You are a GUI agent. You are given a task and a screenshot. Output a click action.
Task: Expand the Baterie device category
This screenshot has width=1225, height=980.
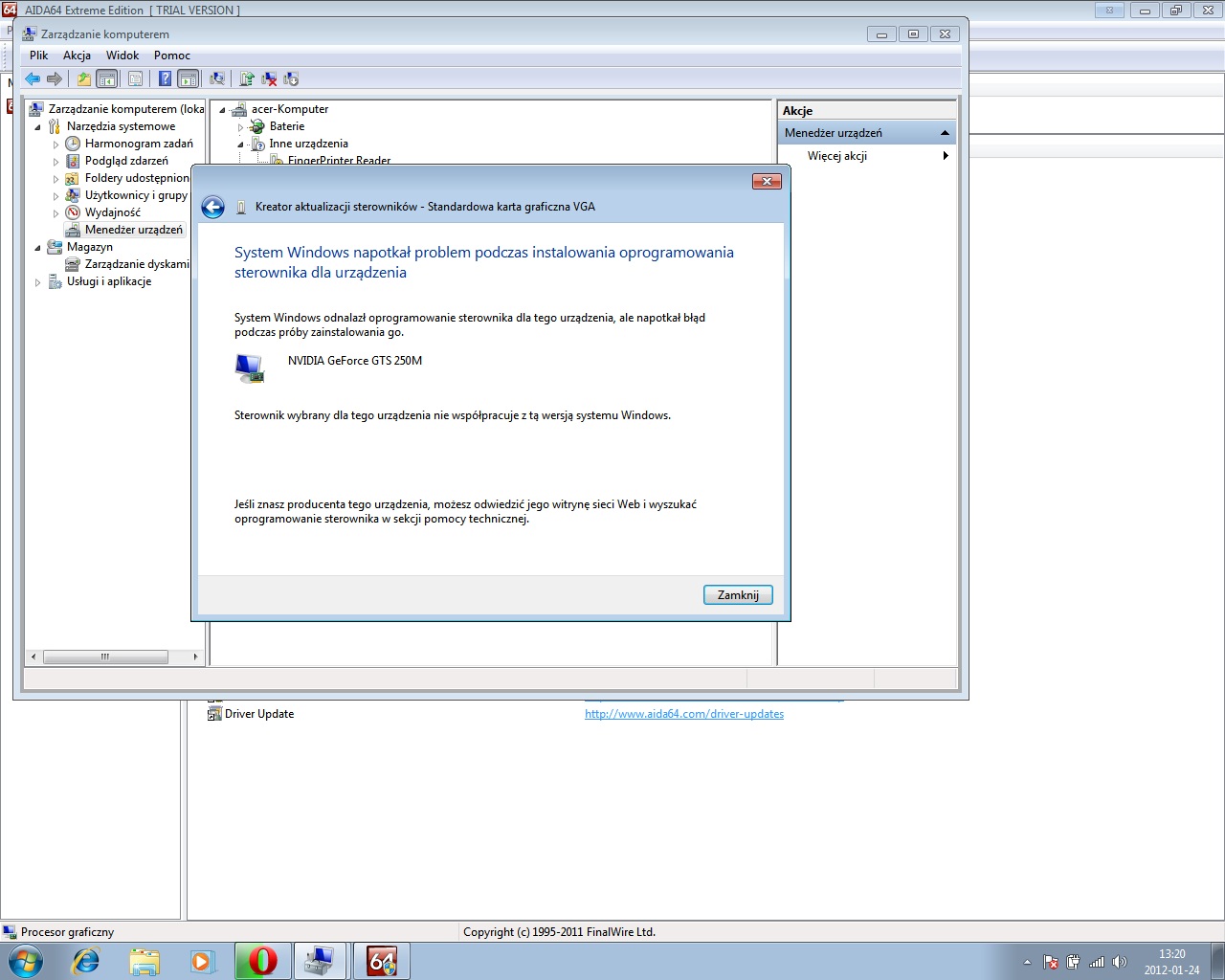(x=240, y=127)
